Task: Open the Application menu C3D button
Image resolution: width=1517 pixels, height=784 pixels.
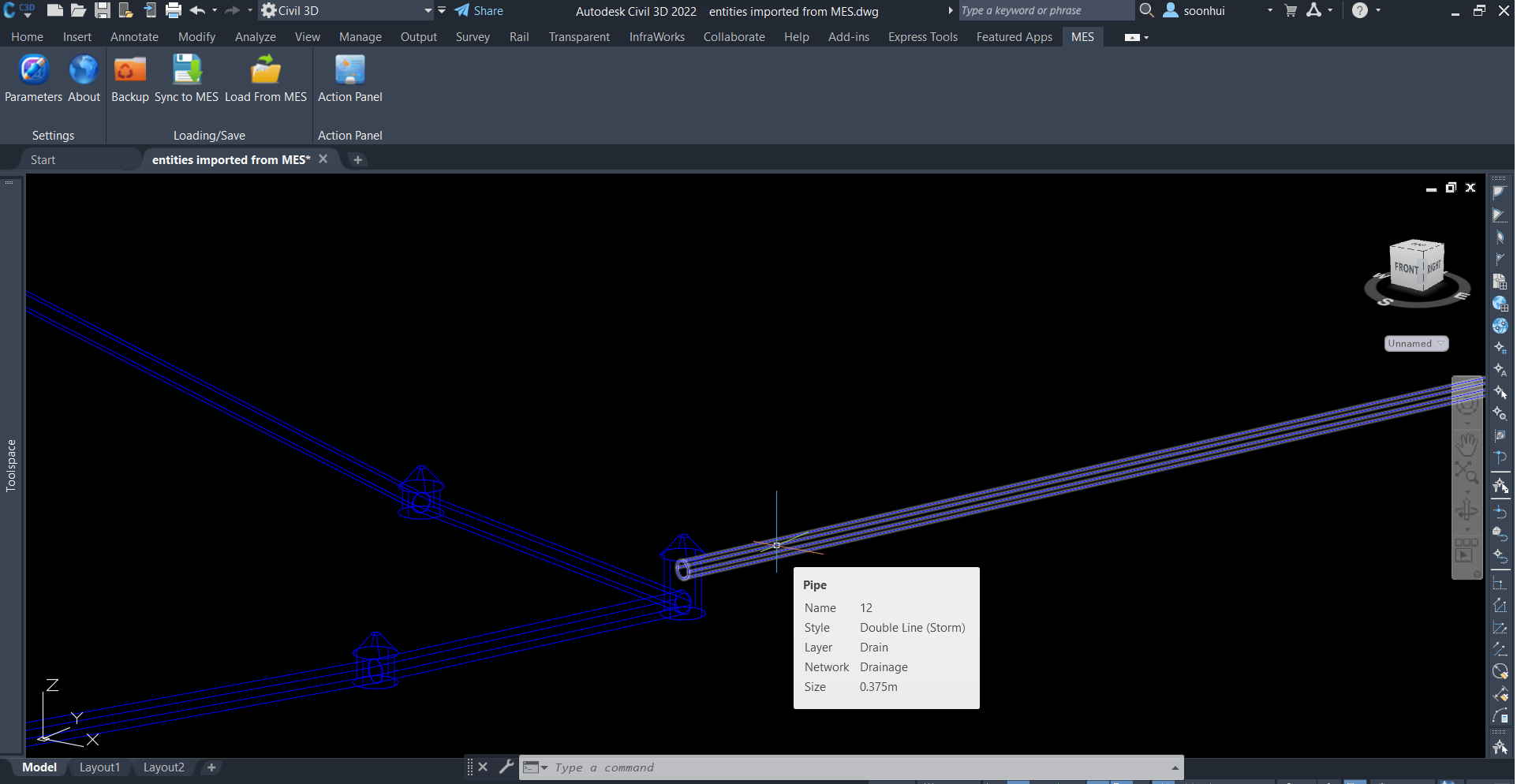Action: click(x=19, y=10)
